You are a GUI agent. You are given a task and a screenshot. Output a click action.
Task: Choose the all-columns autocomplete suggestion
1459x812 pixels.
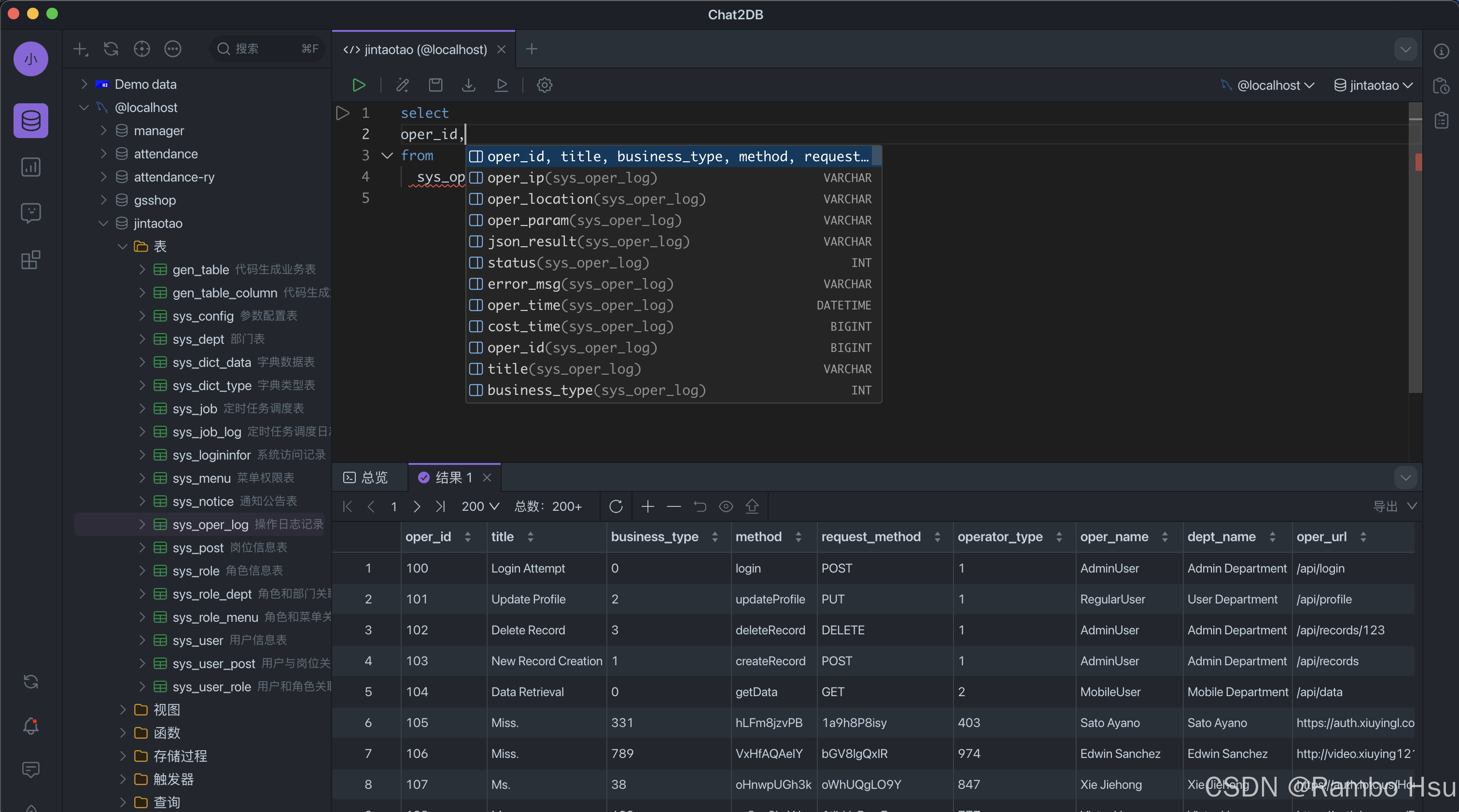pos(673,156)
